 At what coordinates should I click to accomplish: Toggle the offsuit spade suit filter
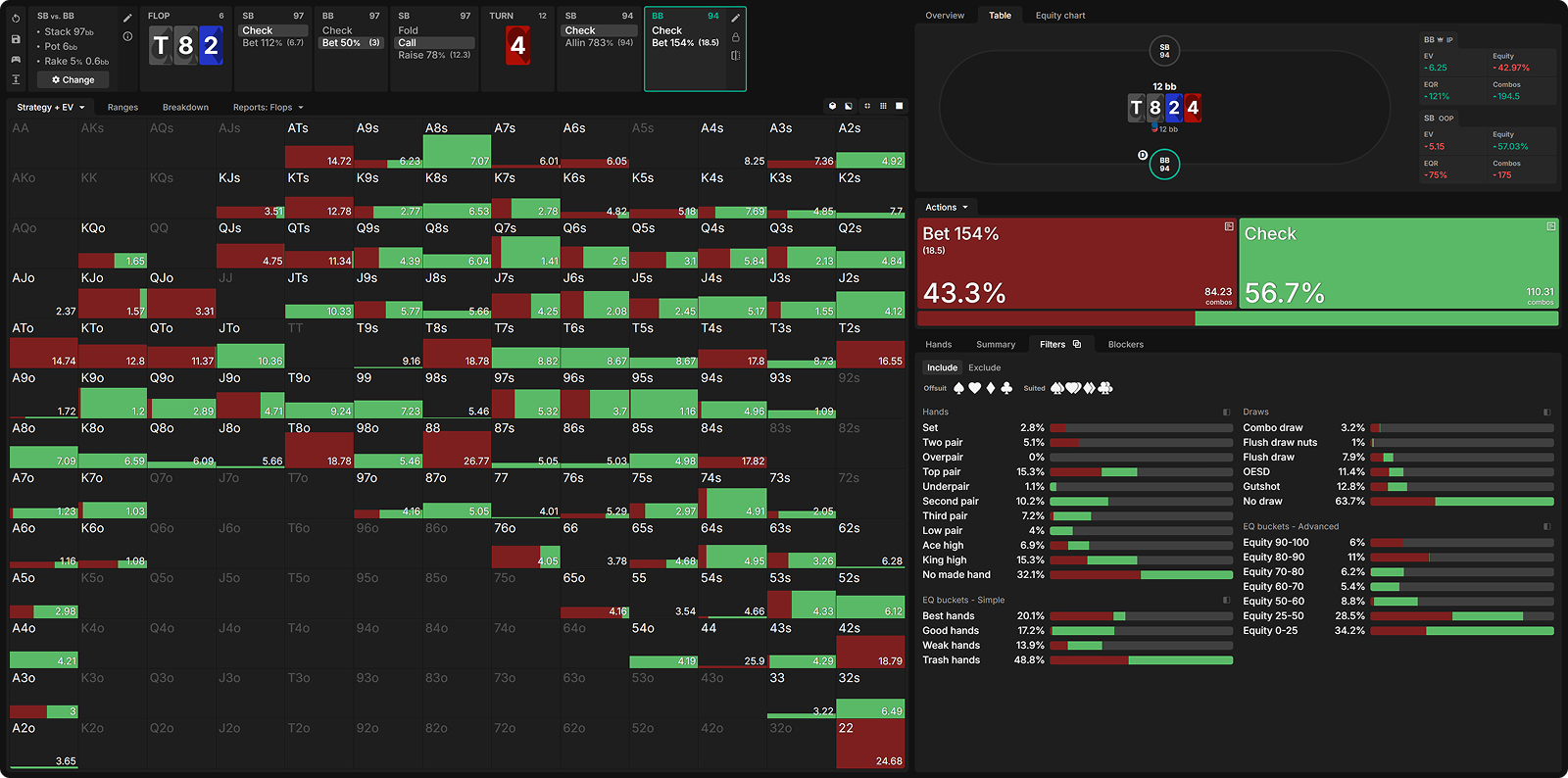point(958,388)
